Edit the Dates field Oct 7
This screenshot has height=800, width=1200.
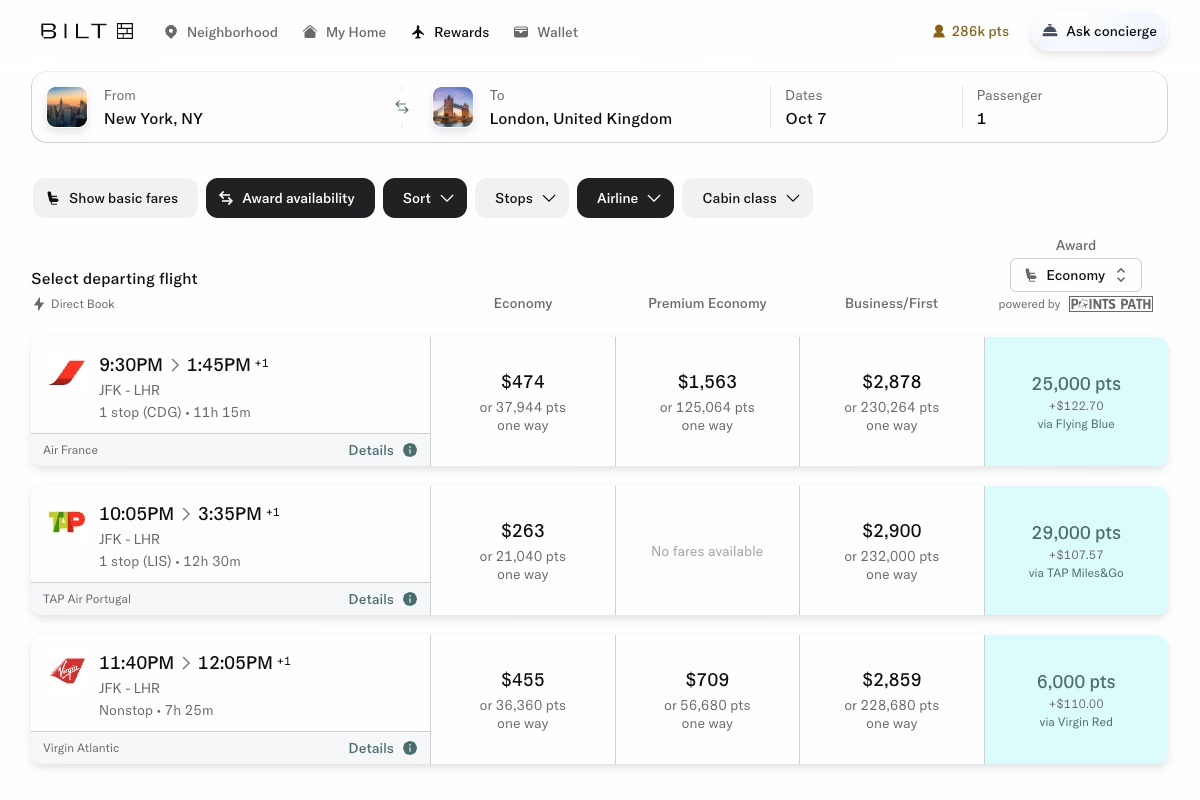860,107
